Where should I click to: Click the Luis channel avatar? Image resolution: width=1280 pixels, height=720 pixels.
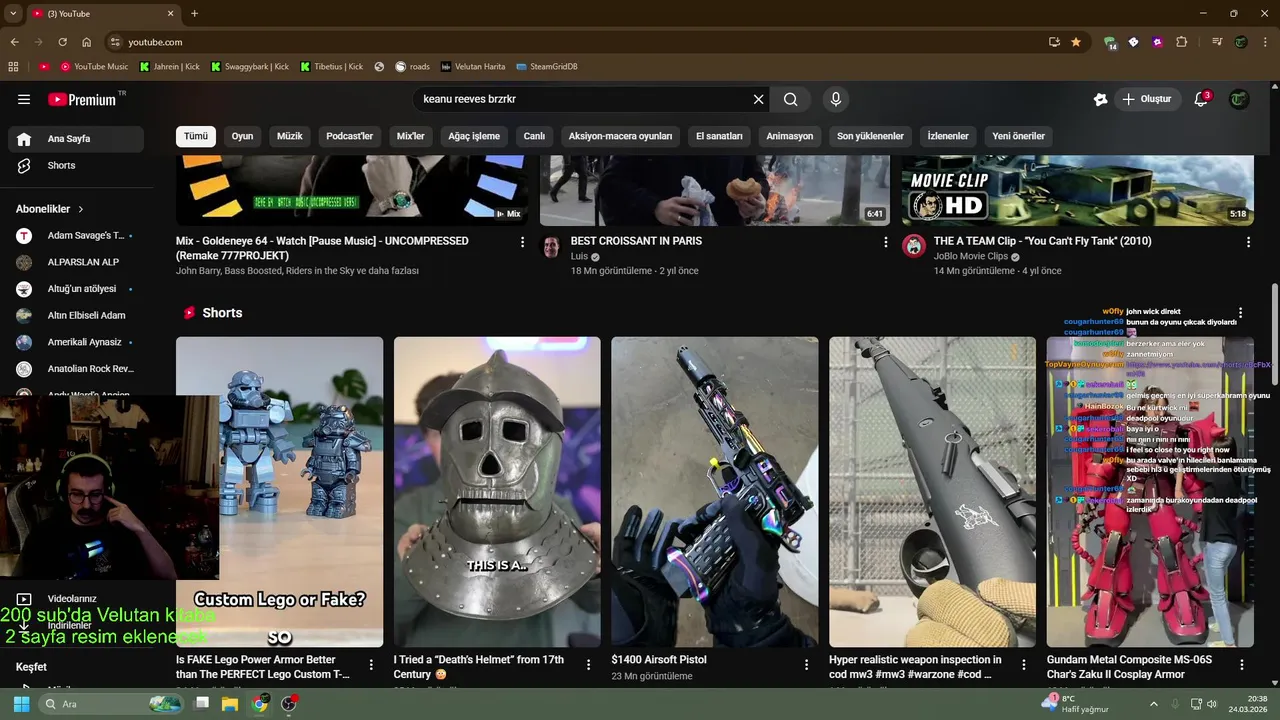[x=551, y=247]
